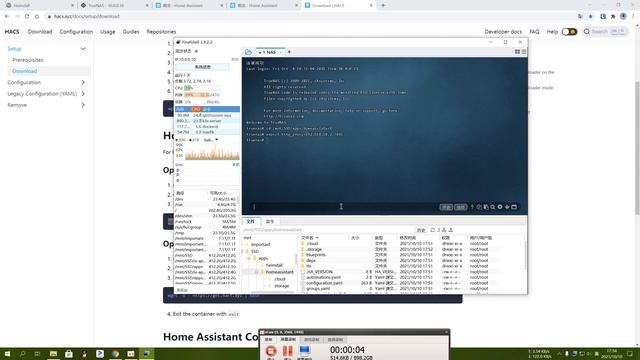
Task: Expand Legacy Configuration (YAML) section
Action: point(83,93)
